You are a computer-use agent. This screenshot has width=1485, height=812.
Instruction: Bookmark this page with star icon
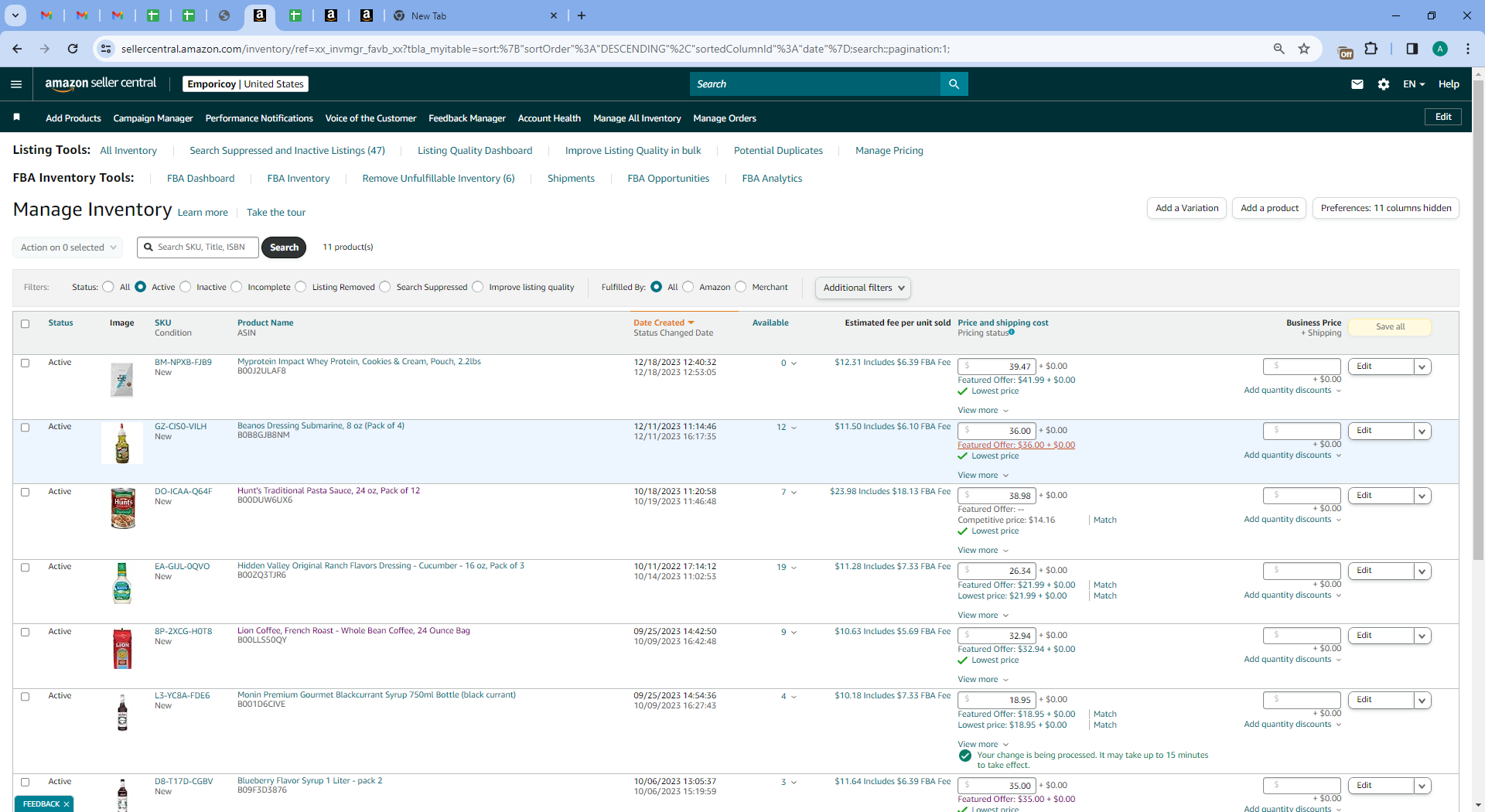[x=1304, y=49]
